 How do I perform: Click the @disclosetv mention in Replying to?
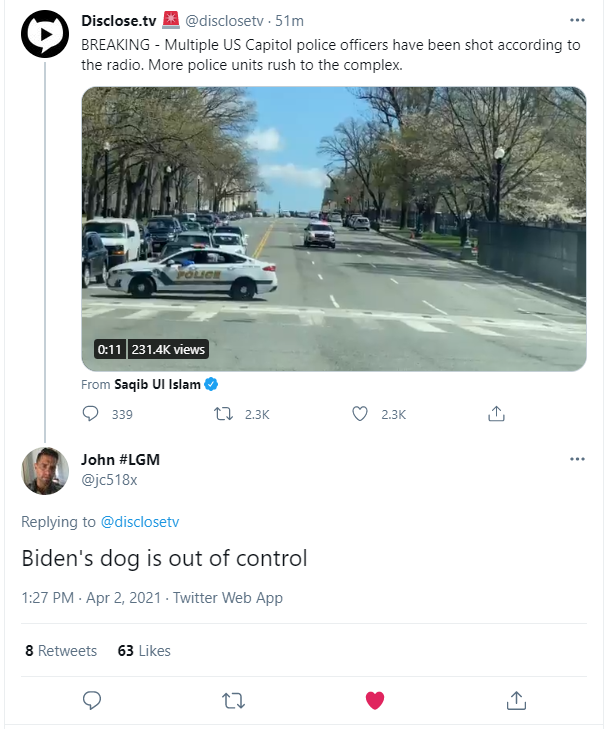click(x=139, y=522)
